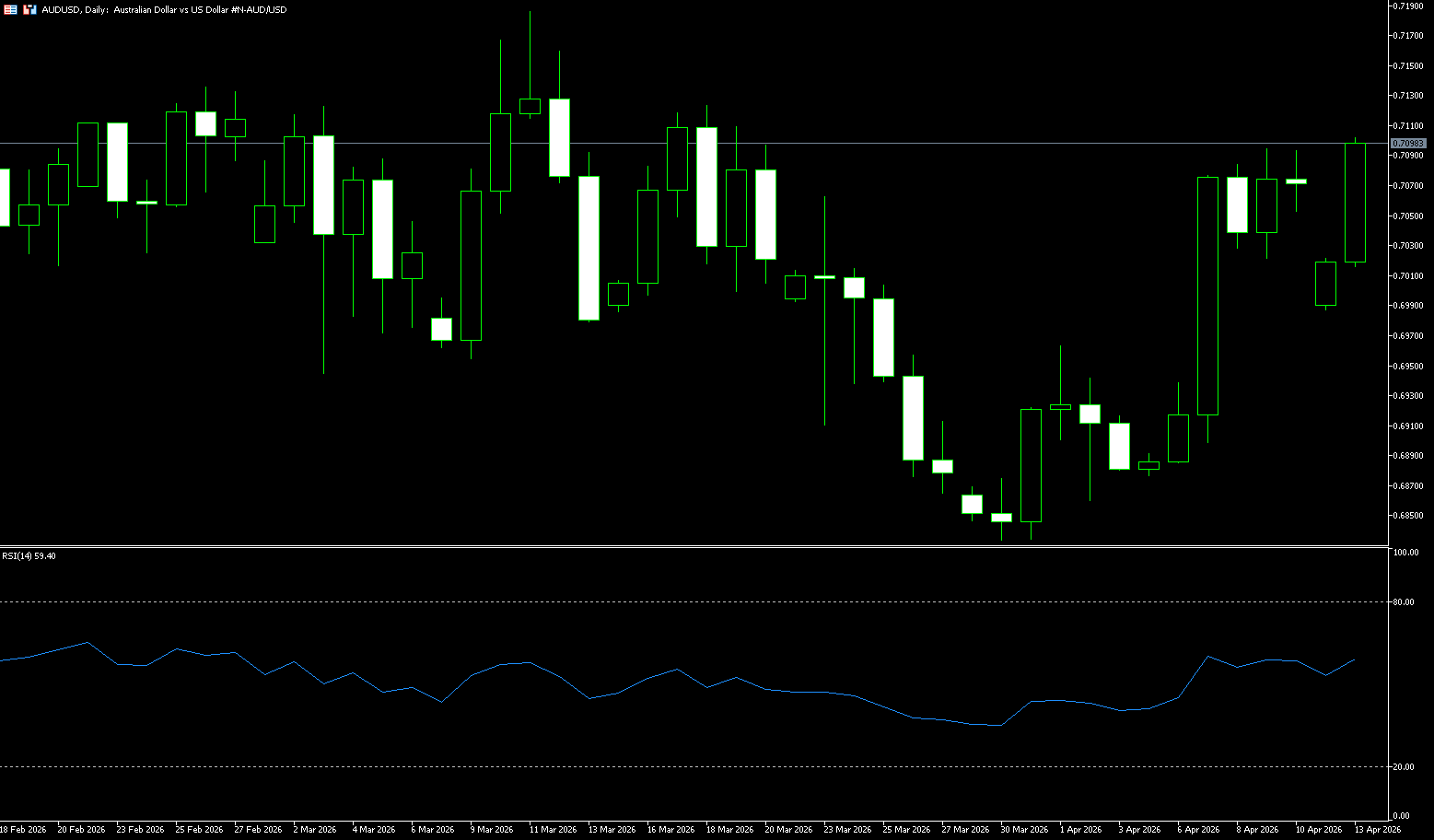The height and width of the screenshot is (840, 1434).
Task: Click the current price tag 0.70983
Action: click(1408, 143)
